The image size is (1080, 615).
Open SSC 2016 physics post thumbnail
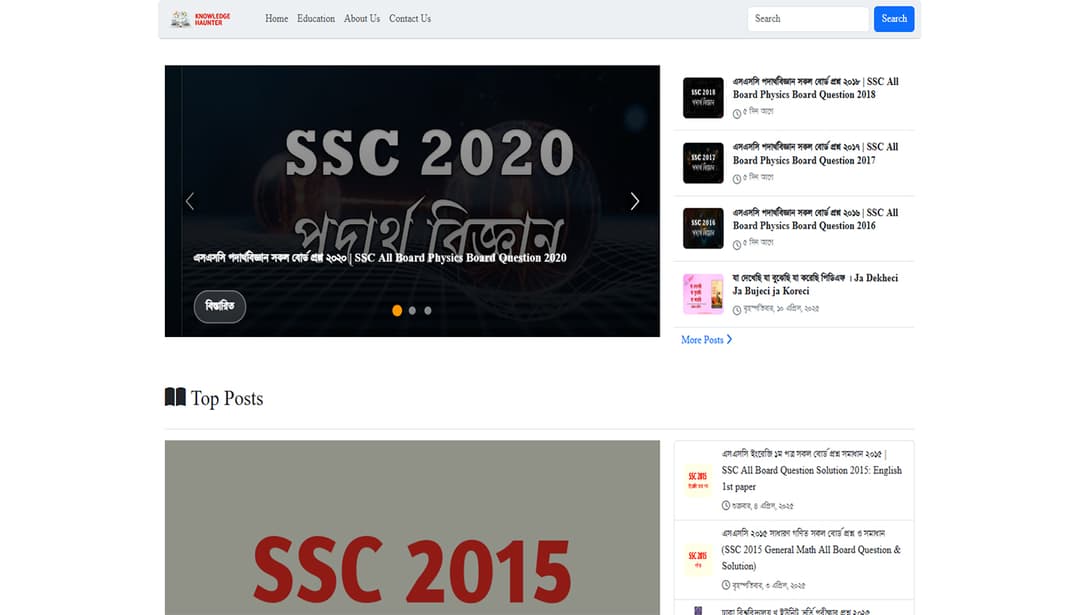coord(703,228)
